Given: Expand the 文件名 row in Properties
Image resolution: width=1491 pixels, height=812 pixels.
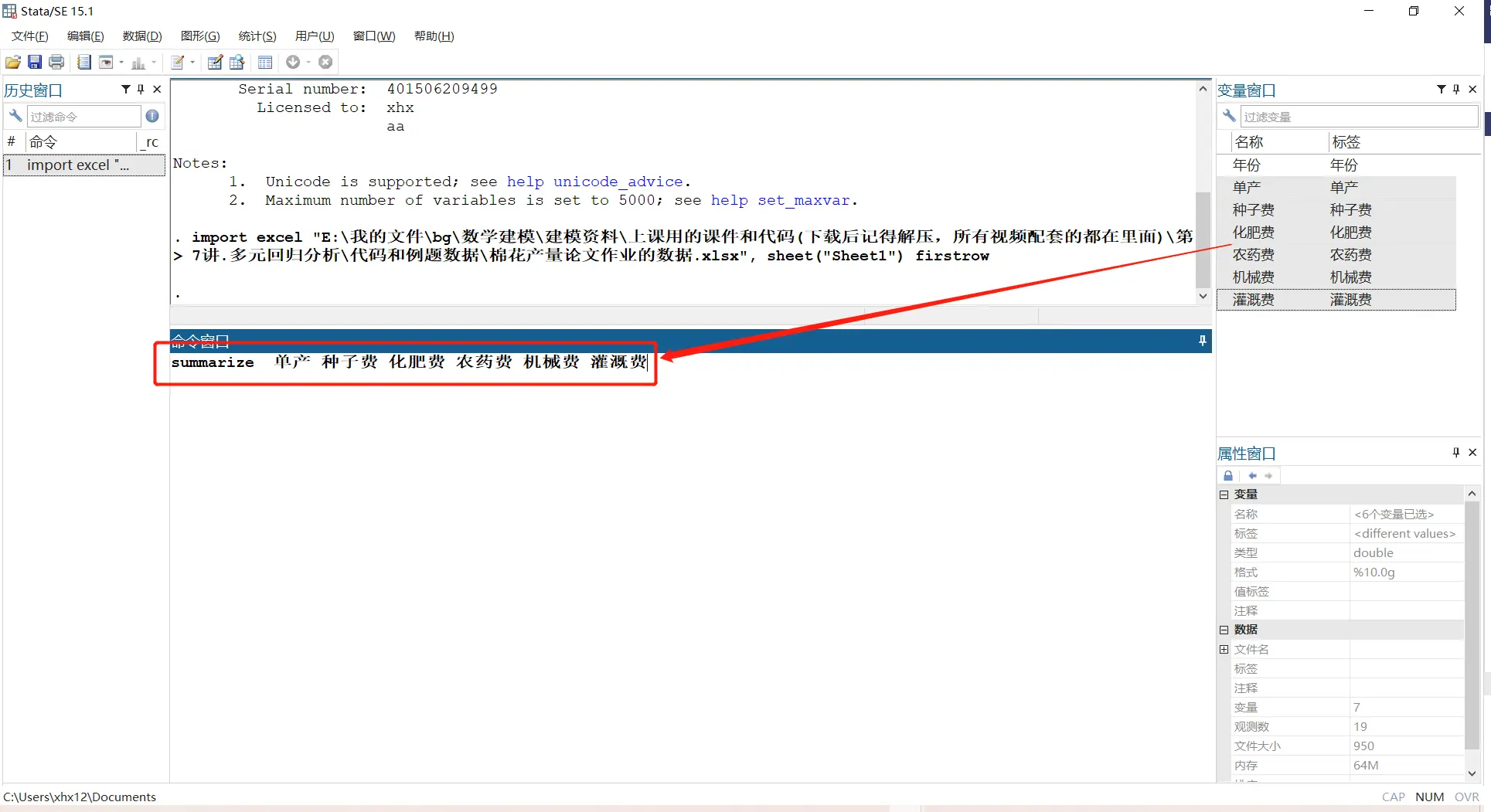Looking at the screenshot, I should 1224,649.
